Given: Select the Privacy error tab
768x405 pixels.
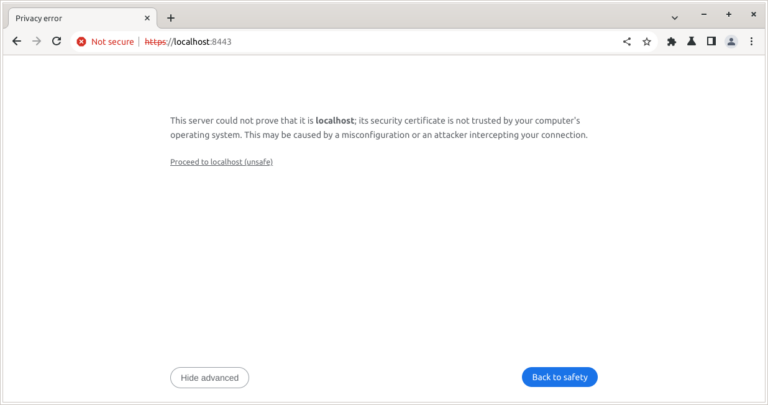Looking at the screenshot, I should [70, 18].
